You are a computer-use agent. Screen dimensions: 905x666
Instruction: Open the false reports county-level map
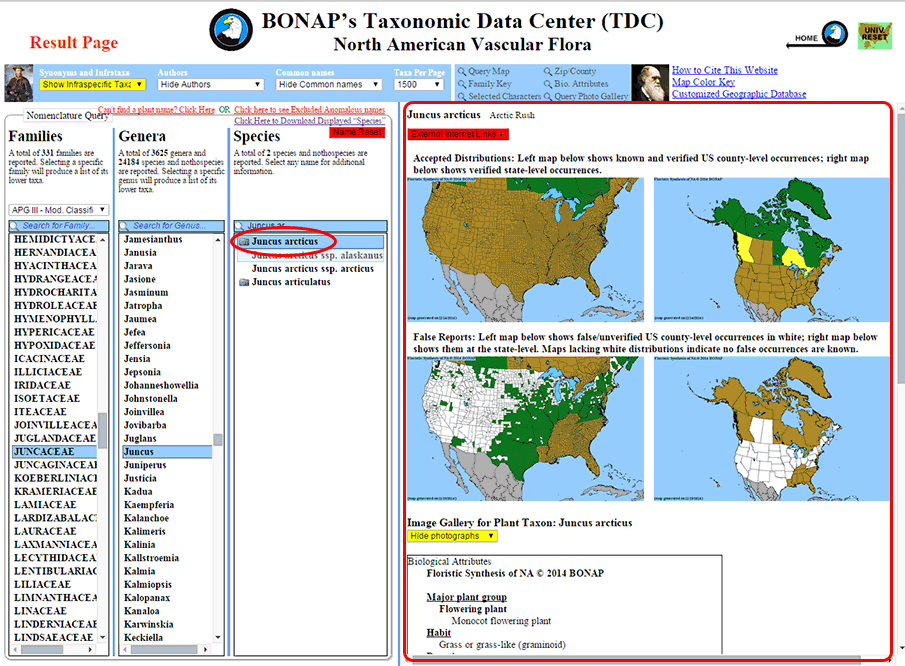526,428
